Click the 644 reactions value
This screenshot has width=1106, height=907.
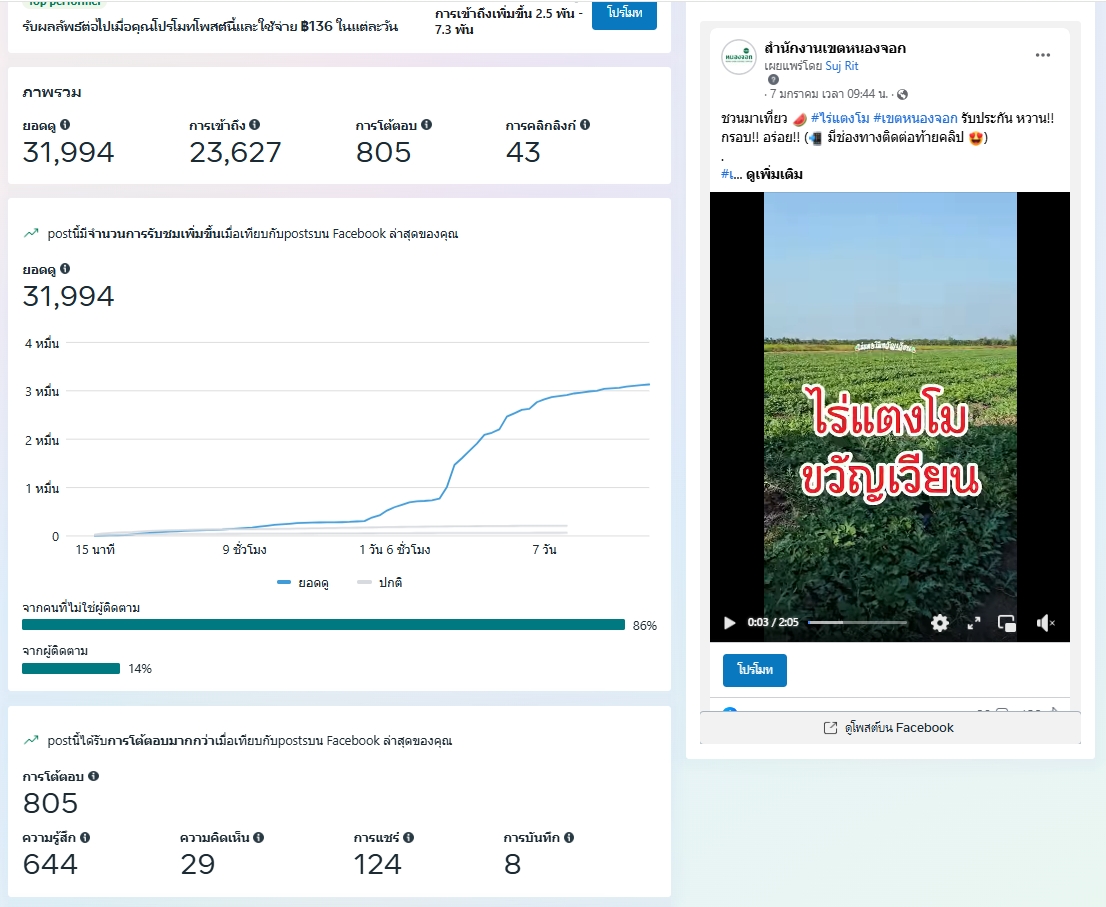pyautogui.click(x=50, y=864)
